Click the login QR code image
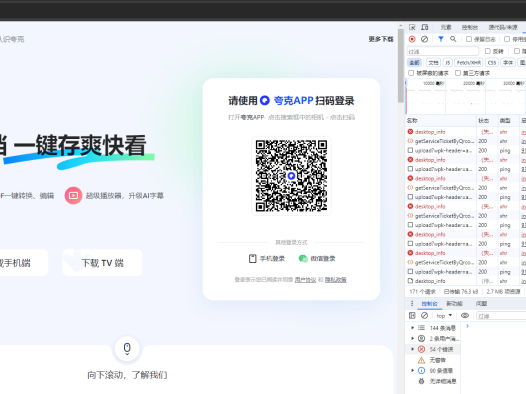This screenshot has height=394, width=526. (291, 175)
